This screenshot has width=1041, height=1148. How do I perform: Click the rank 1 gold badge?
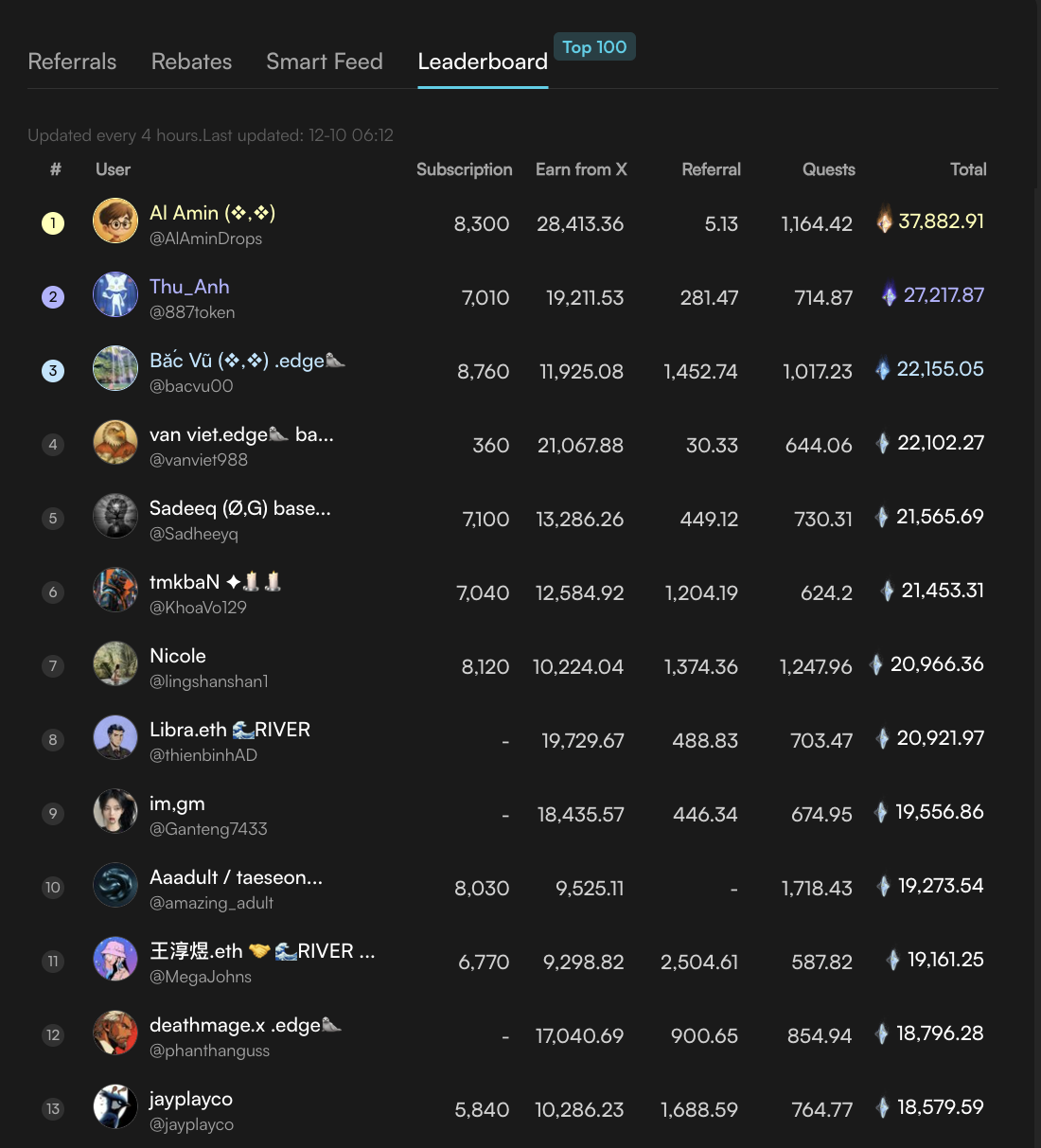coord(53,223)
